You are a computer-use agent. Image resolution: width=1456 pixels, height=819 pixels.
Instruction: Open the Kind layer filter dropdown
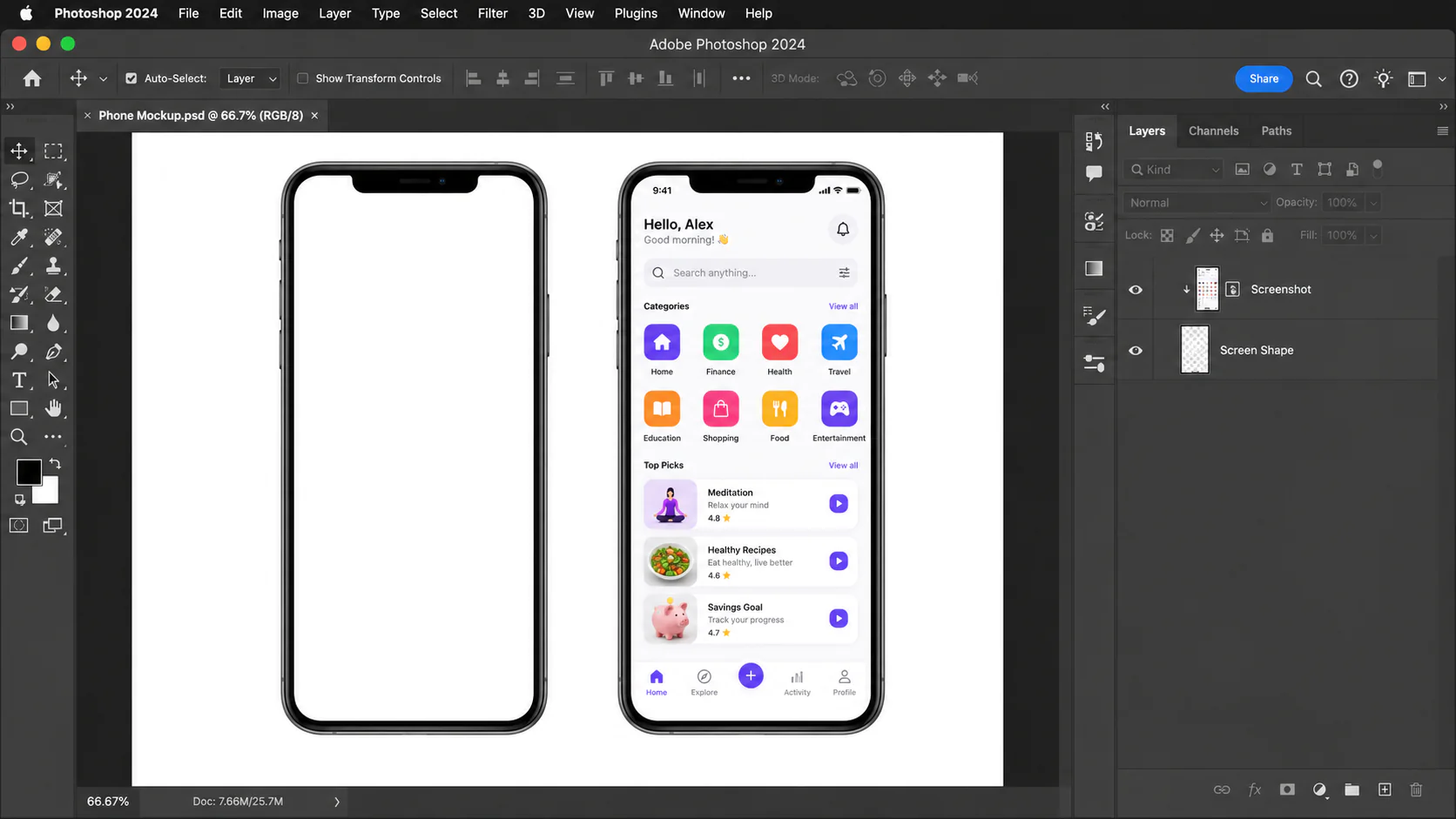1173,170
